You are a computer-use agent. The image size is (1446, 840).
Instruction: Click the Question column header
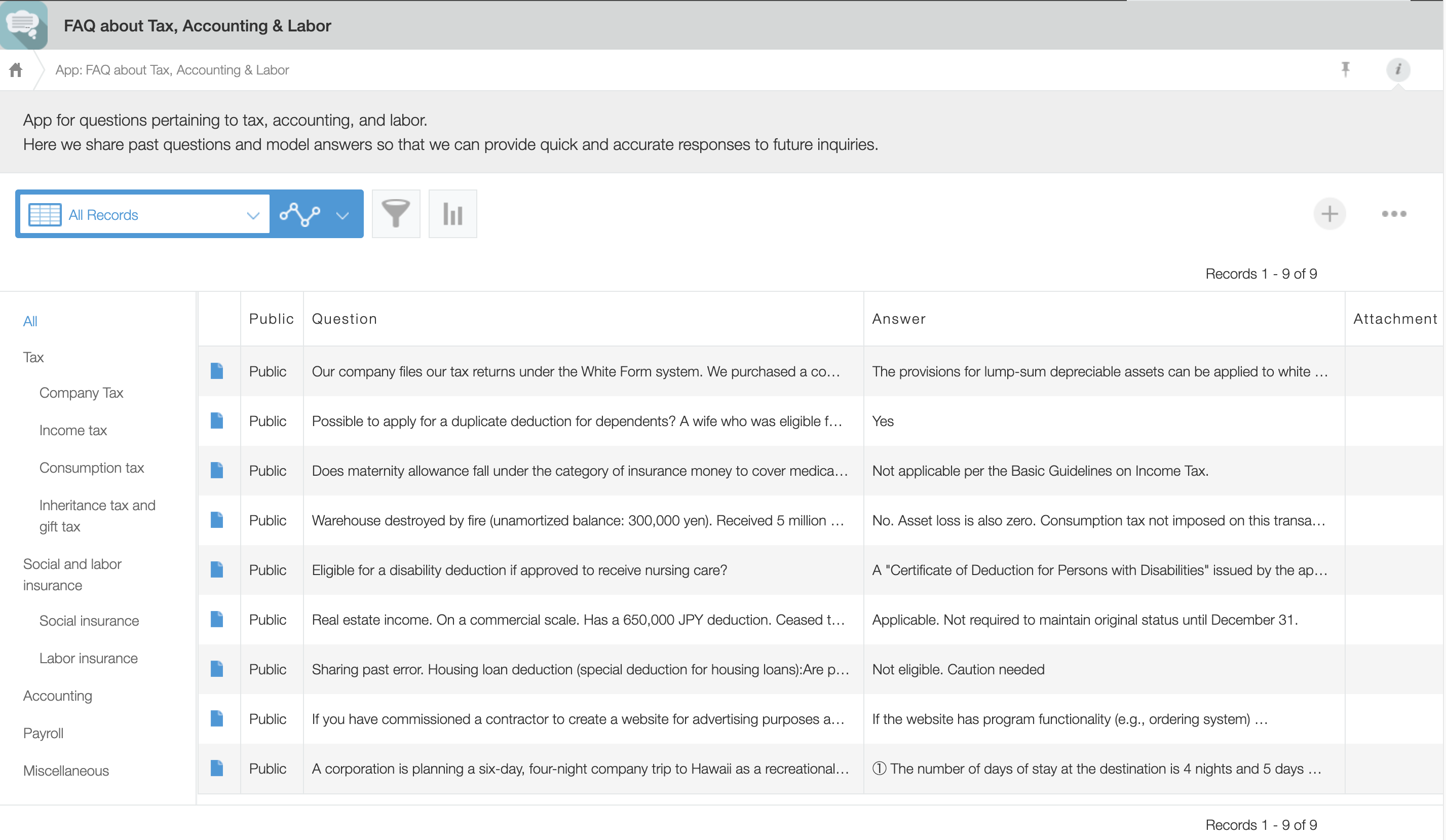coord(345,319)
